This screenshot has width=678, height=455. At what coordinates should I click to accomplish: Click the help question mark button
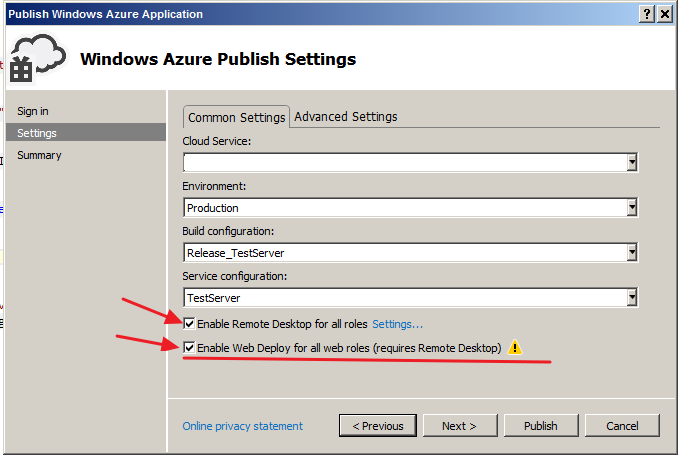tap(648, 14)
